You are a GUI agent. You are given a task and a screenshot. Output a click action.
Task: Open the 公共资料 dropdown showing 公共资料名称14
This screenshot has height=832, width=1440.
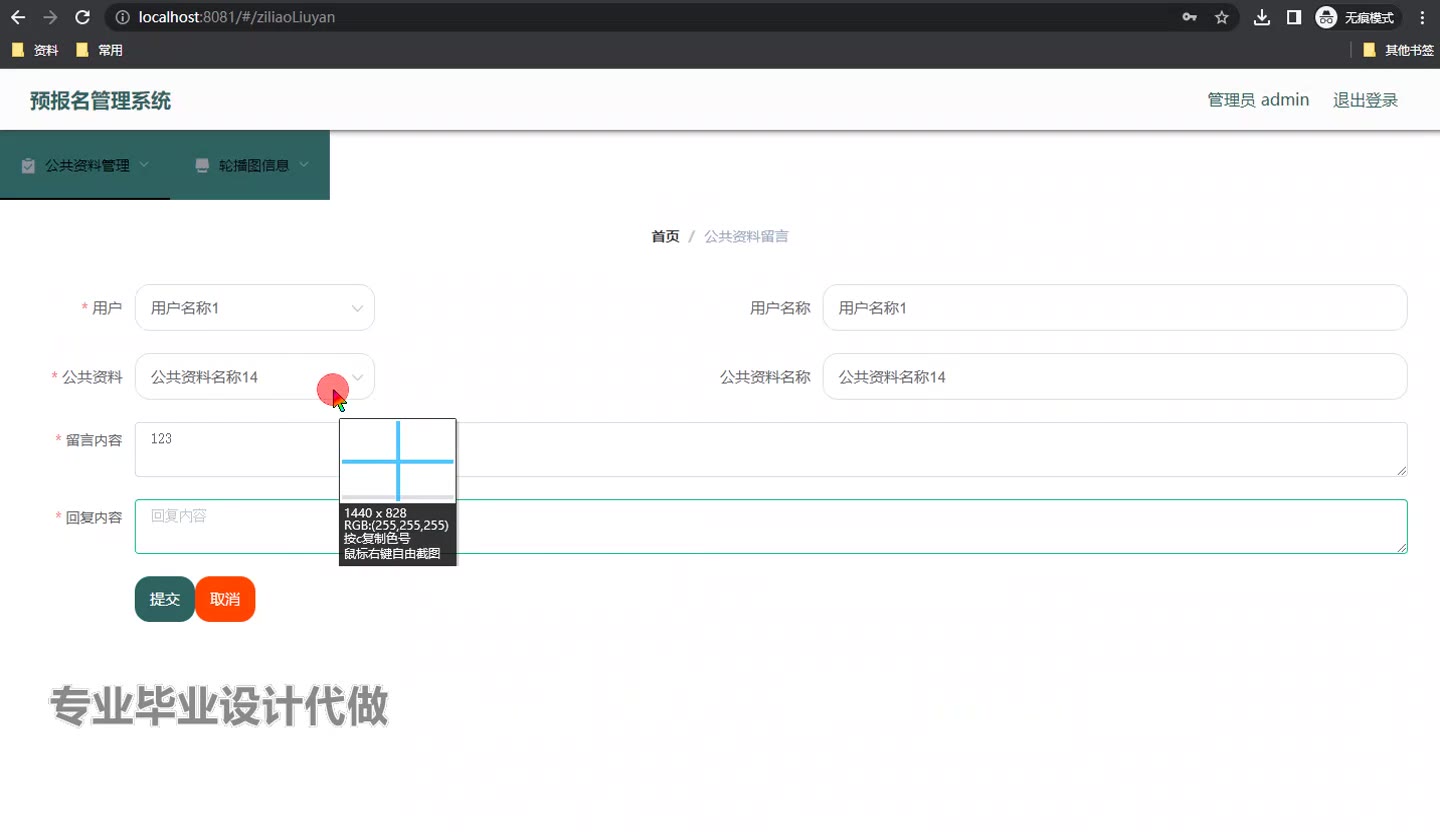point(255,377)
